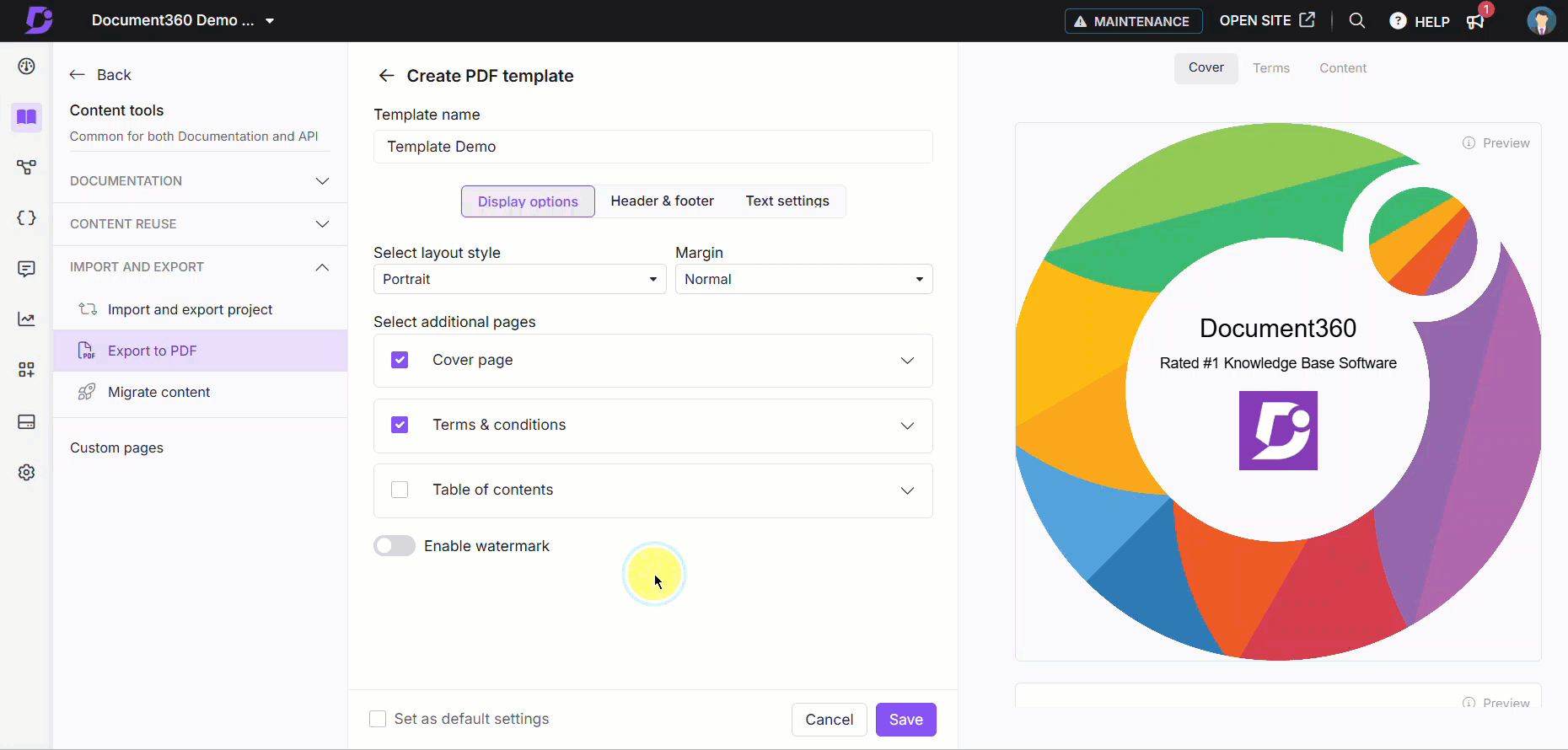
Task: Click the cover page preview thumbnail
Action: coord(1278,392)
